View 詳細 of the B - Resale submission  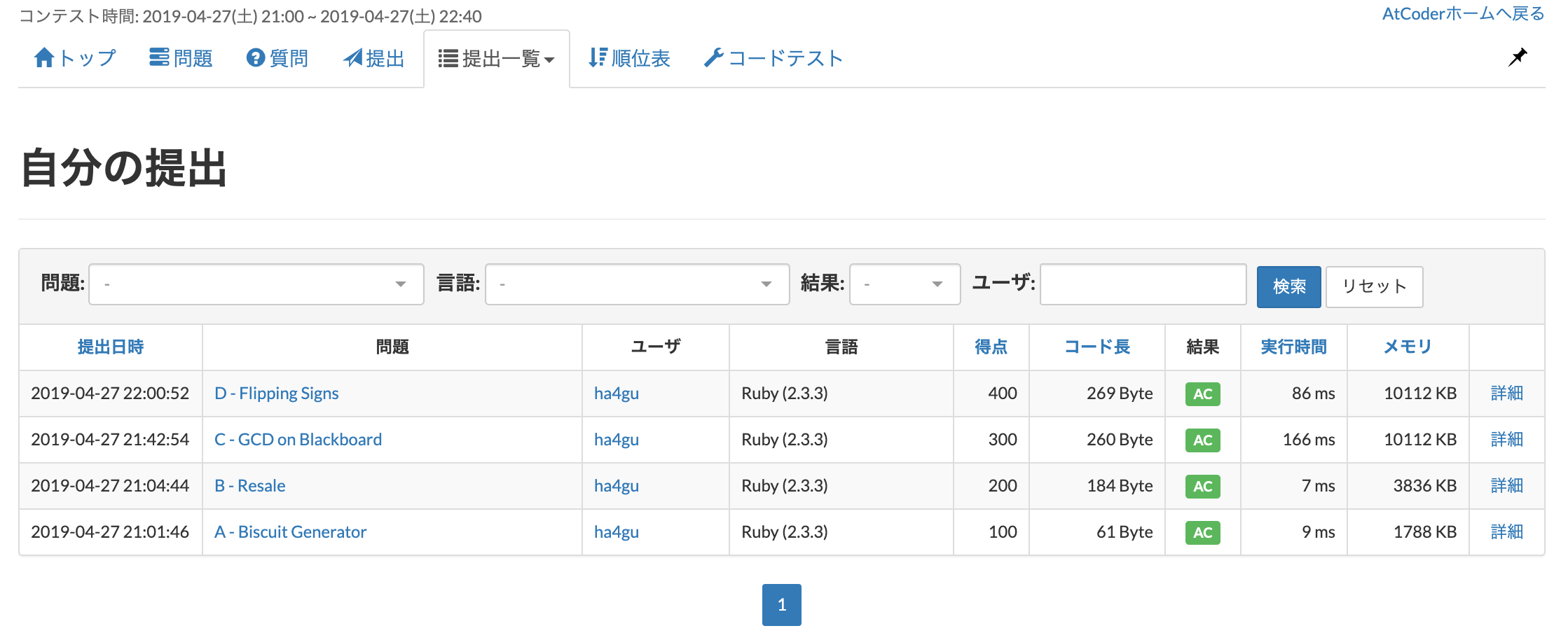[x=1507, y=485]
